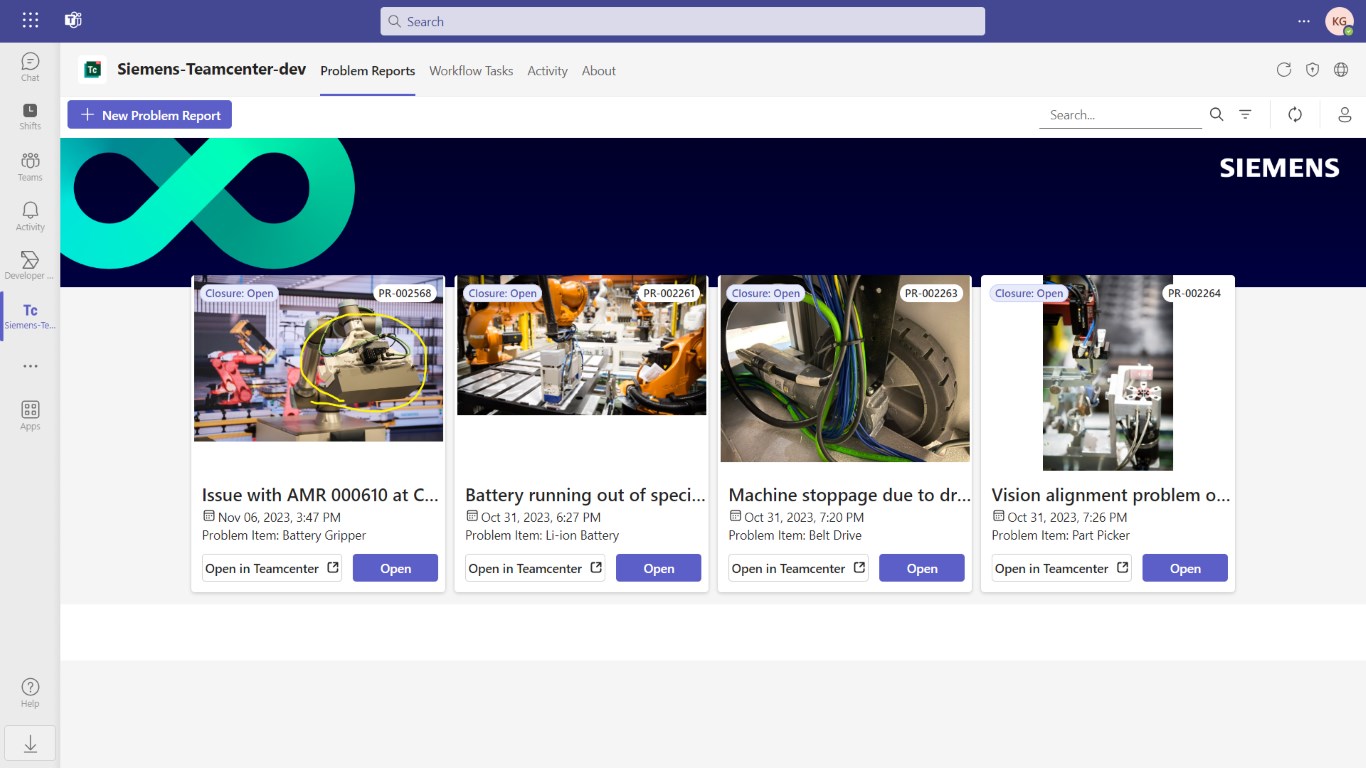Image resolution: width=1366 pixels, height=768 pixels.
Task: Click date 'Nov 06, 2023, 3:47 PM'
Action: pyautogui.click(x=279, y=517)
